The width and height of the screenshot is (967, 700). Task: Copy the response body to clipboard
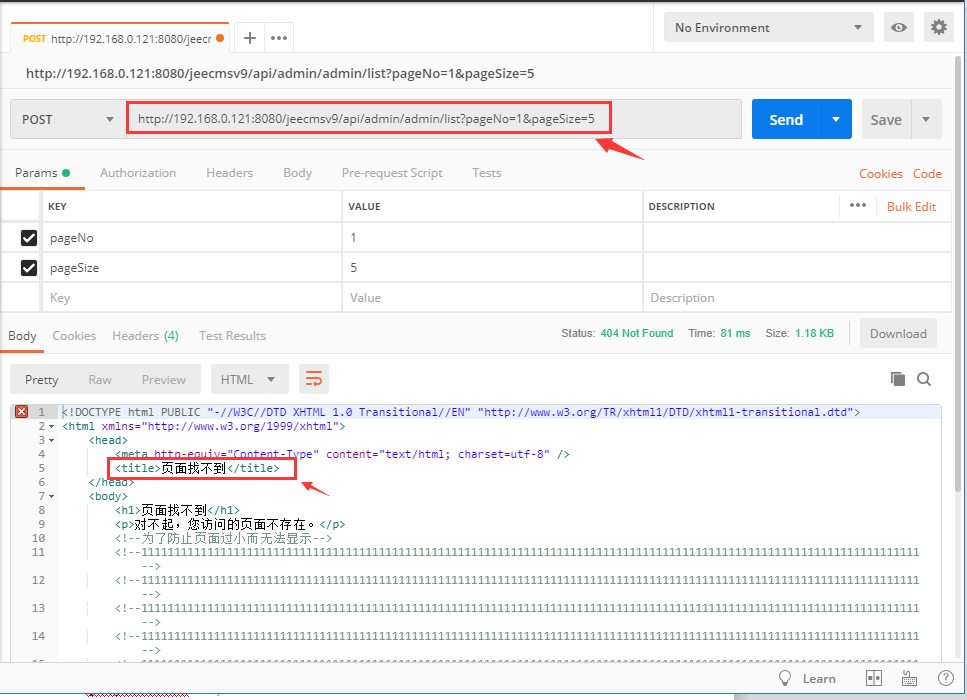897,379
